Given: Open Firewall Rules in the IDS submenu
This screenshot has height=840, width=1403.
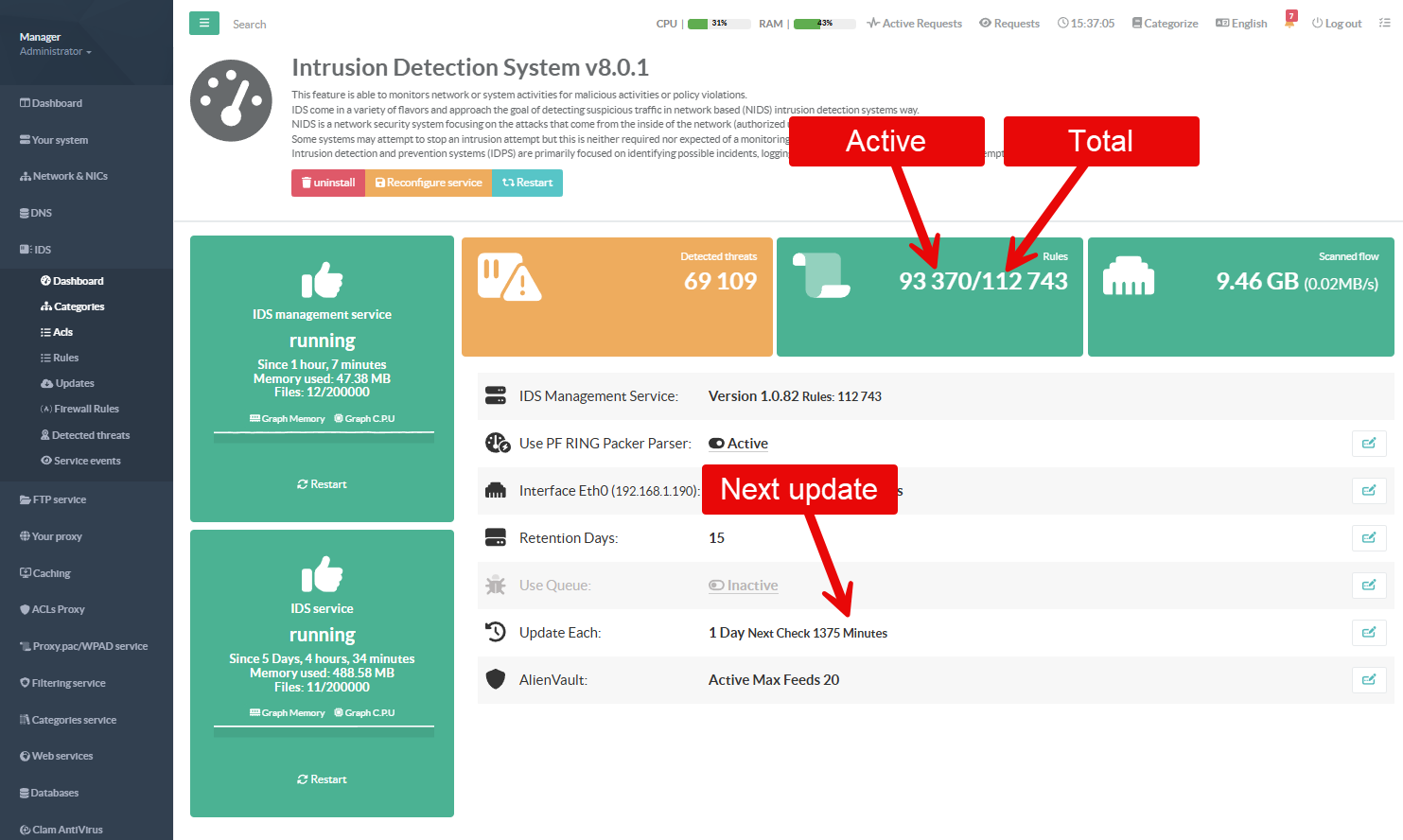Looking at the screenshot, I should [x=86, y=409].
